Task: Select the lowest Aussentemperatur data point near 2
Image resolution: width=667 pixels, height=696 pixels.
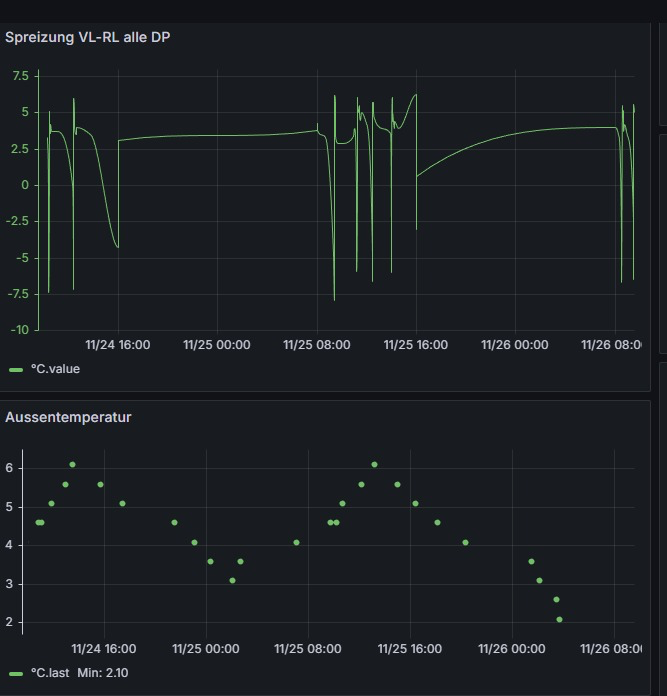Action: tap(559, 620)
